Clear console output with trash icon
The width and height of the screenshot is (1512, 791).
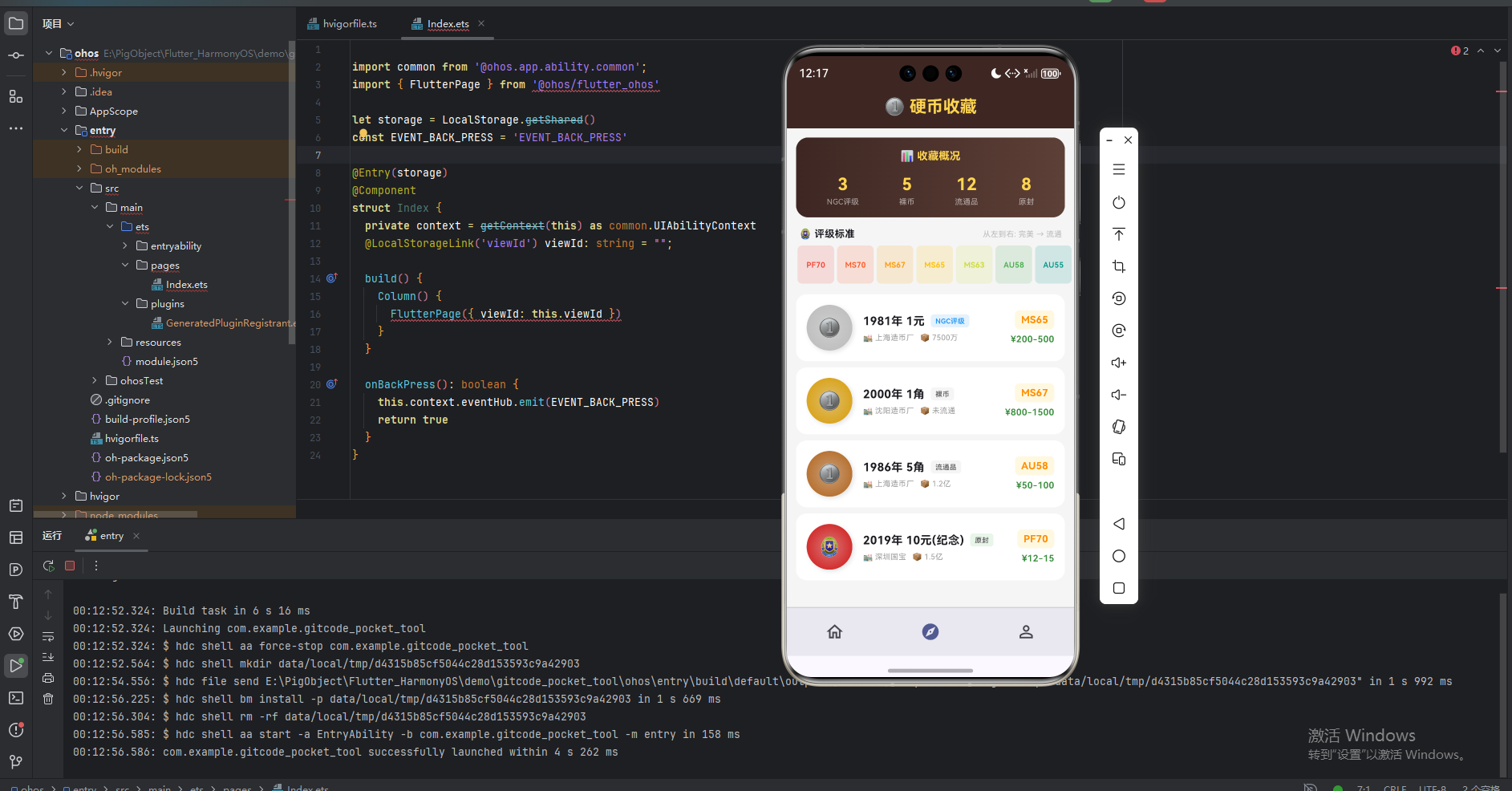(x=48, y=699)
